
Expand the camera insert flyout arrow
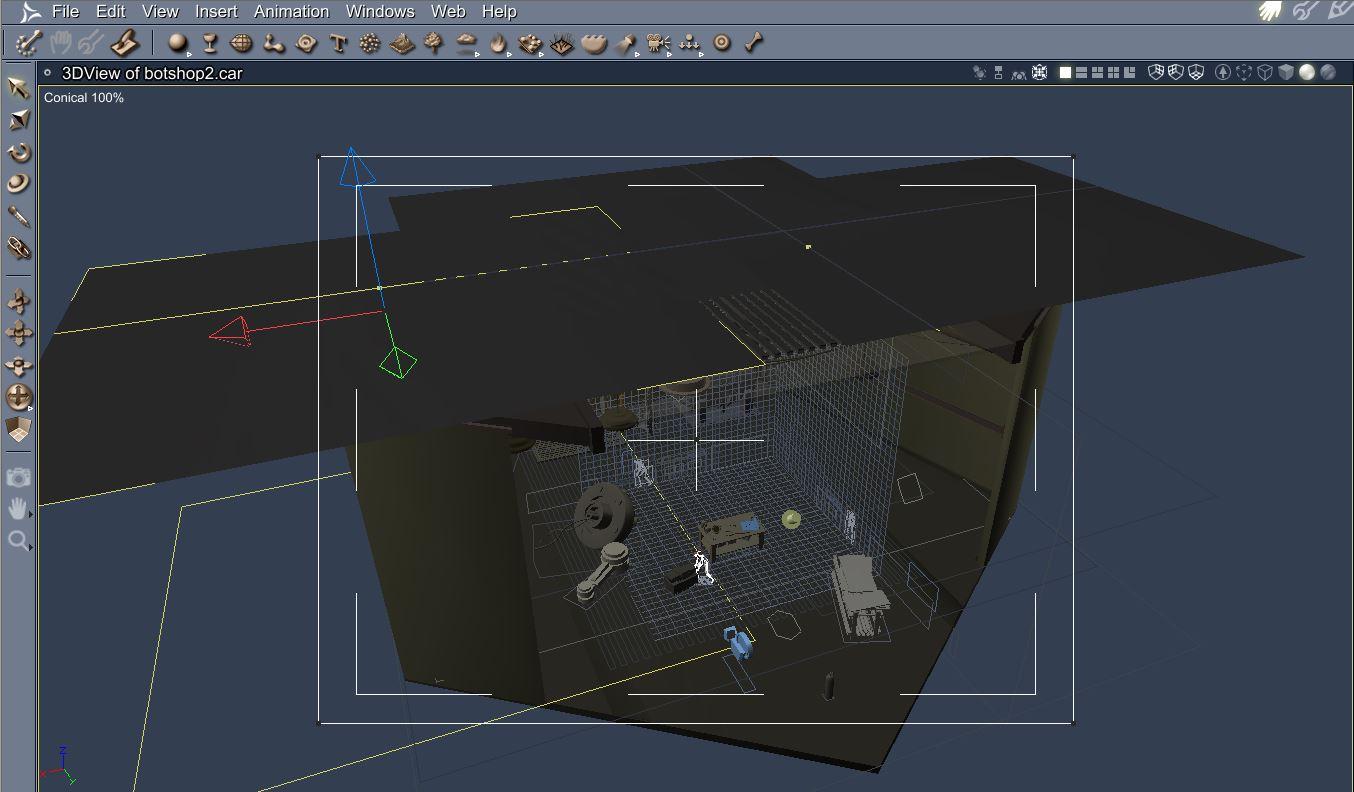coord(668,53)
